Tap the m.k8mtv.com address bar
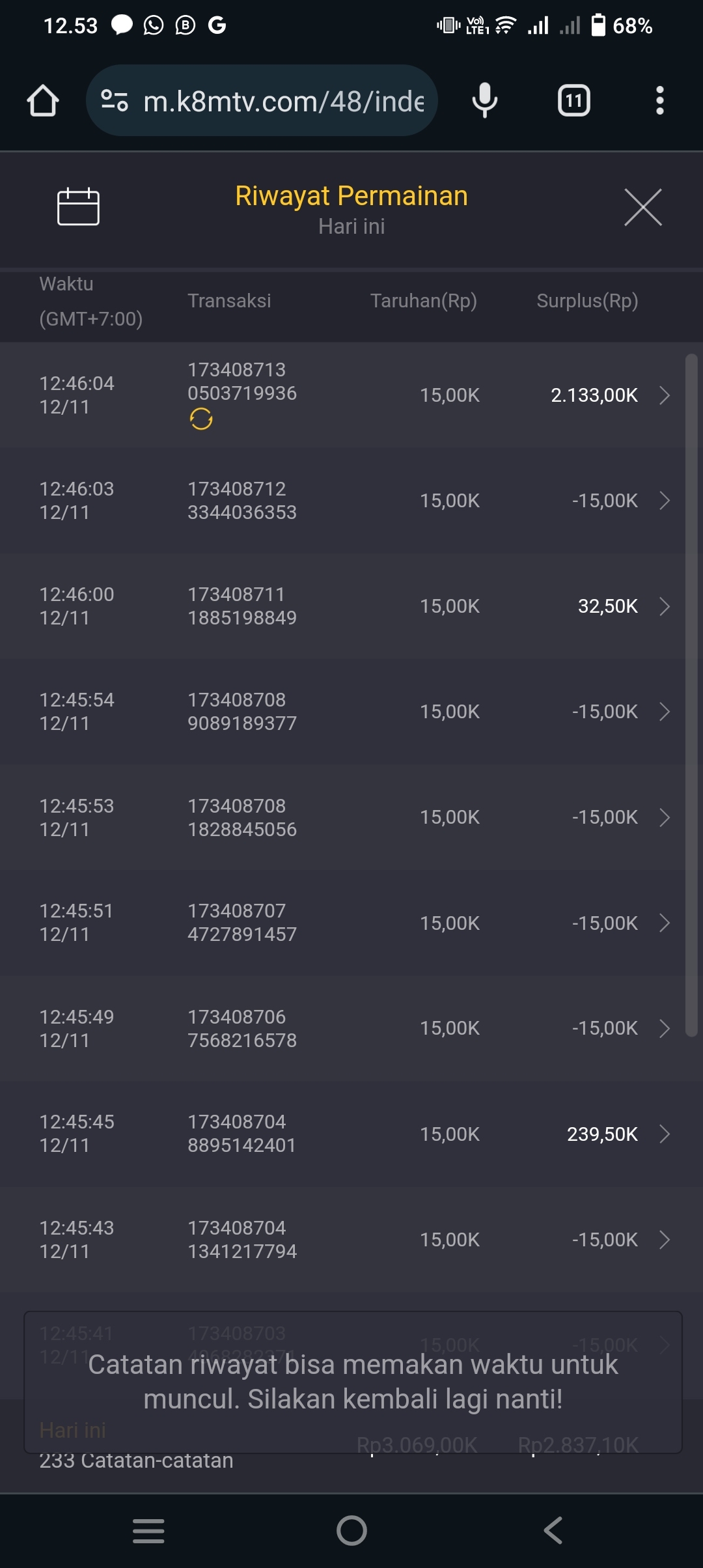The width and height of the screenshot is (703, 1568). [x=284, y=101]
